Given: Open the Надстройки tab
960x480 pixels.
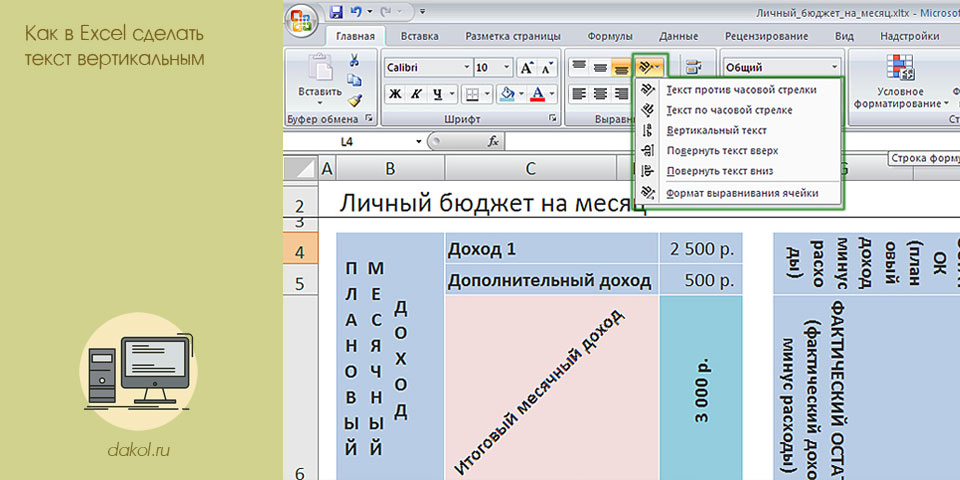Looking at the screenshot, I should point(910,37).
